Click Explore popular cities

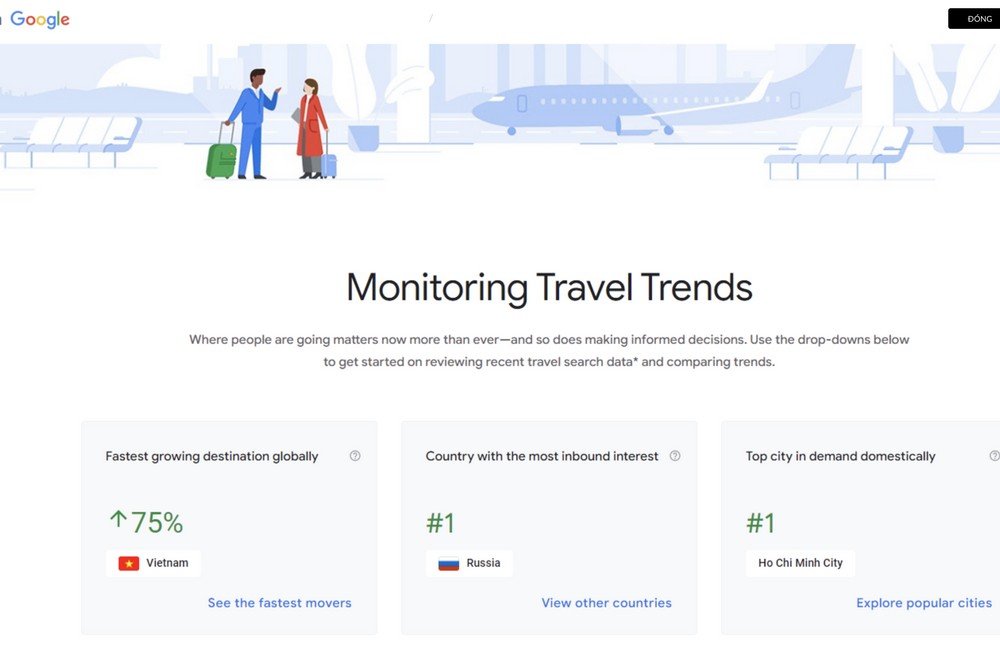(x=923, y=602)
